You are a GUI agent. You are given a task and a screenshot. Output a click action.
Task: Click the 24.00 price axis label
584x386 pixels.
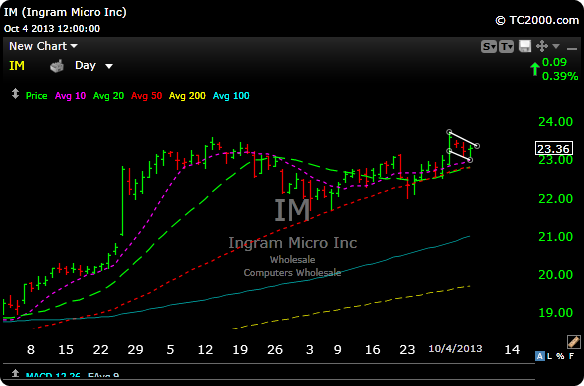pyautogui.click(x=555, y=121)
